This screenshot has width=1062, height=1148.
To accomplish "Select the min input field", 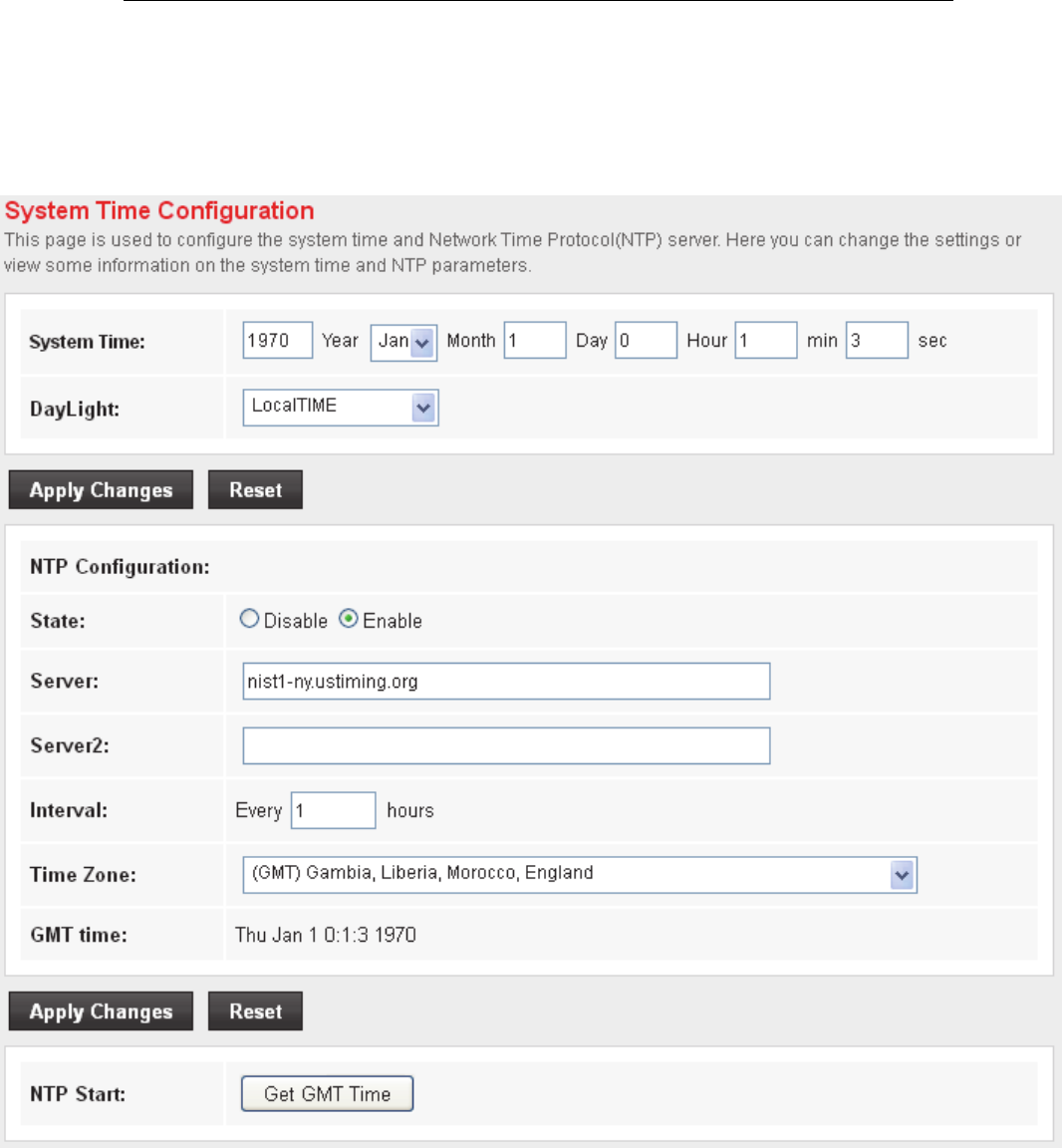I will click(x=766, y=340).
